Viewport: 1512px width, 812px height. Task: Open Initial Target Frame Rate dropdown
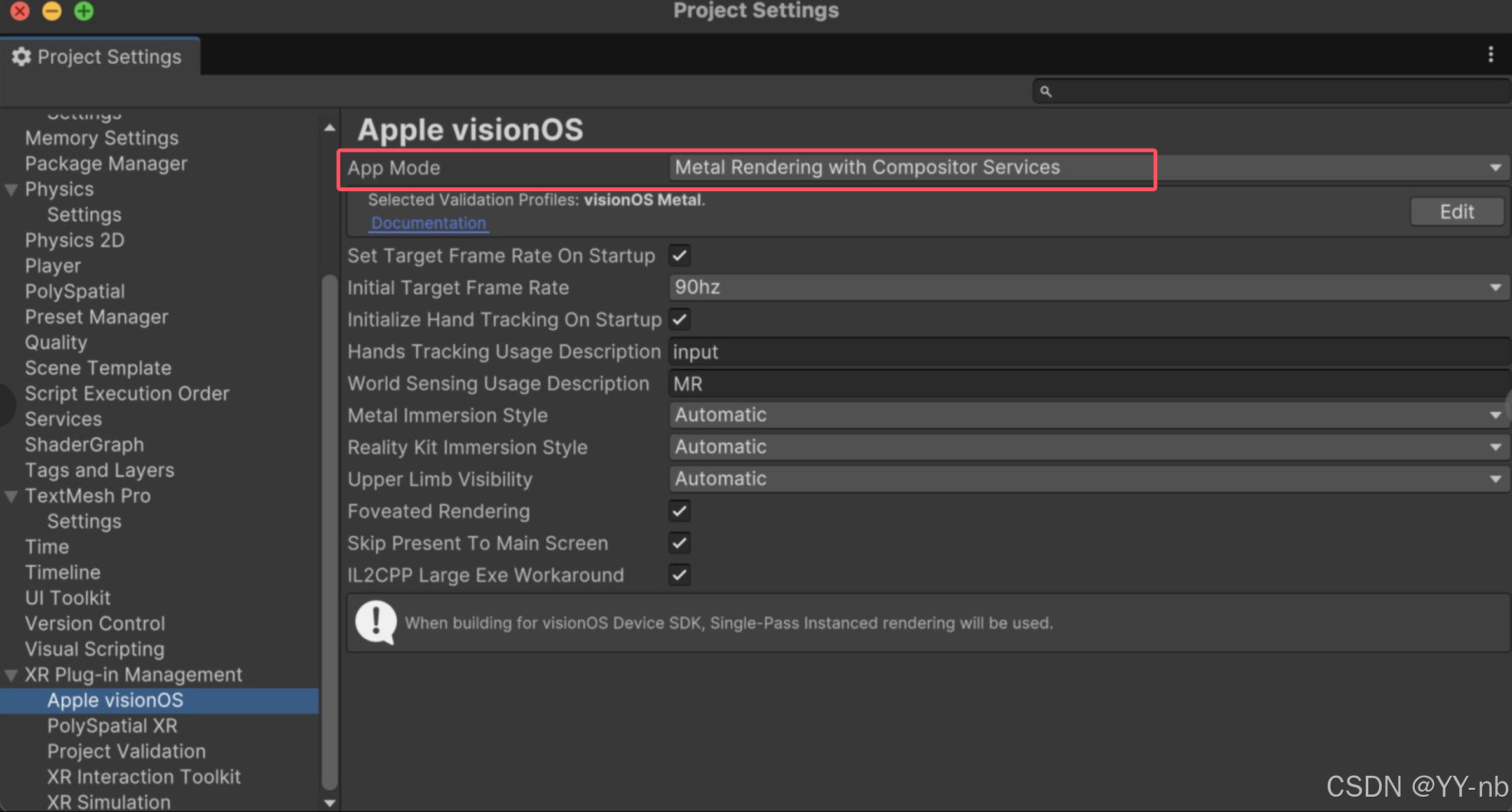tap(1088, 288)
